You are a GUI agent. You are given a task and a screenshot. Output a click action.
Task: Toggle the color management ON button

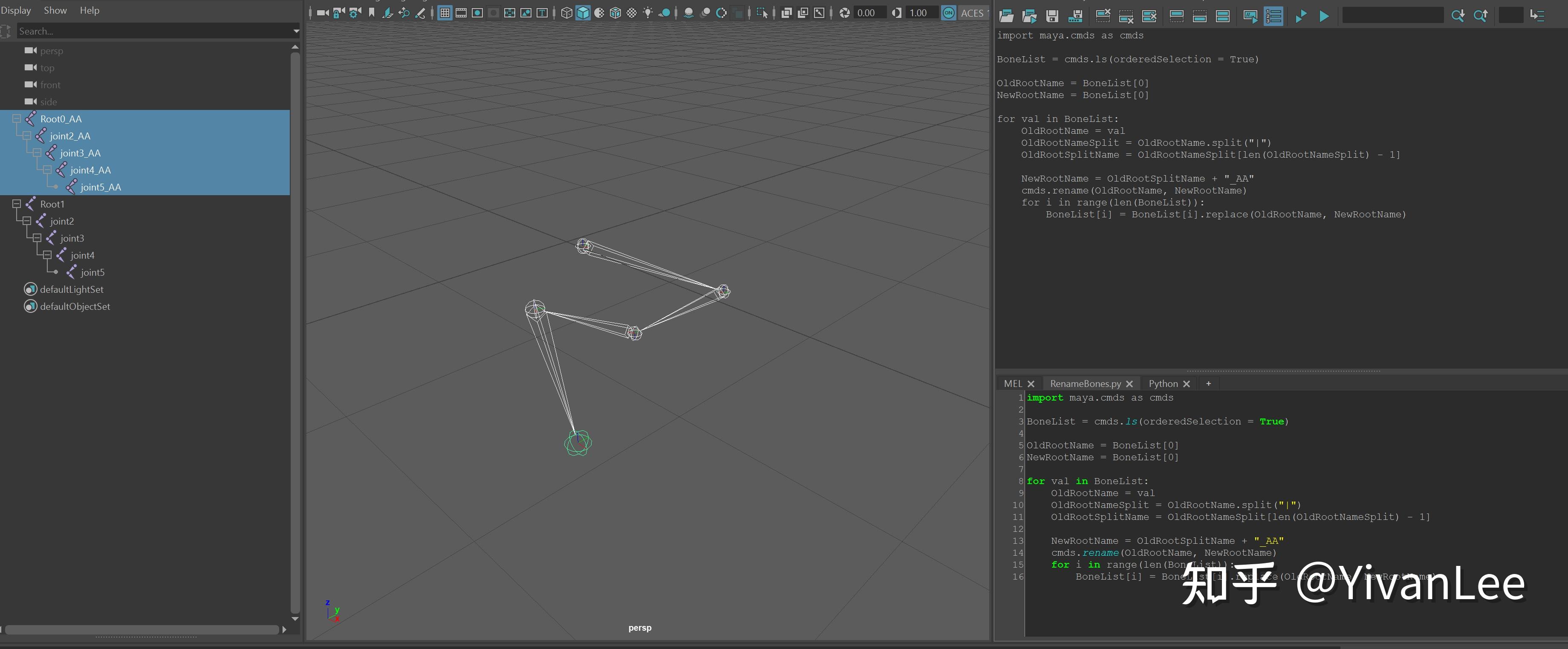point(948,13)
